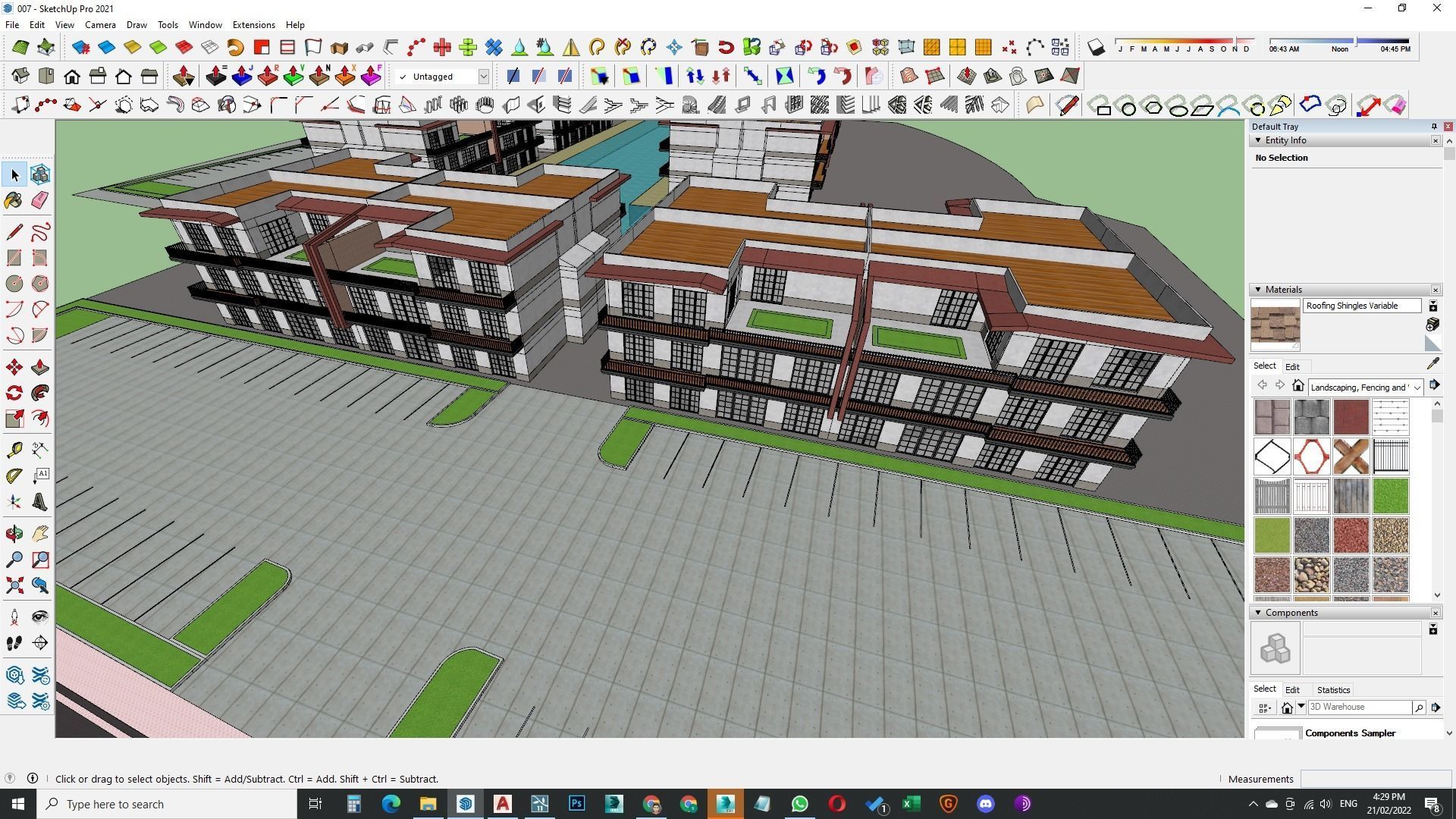Collapse the Entity Info panel
Viewport: 1456px width, 819px height.
(x=1258, y=140)
